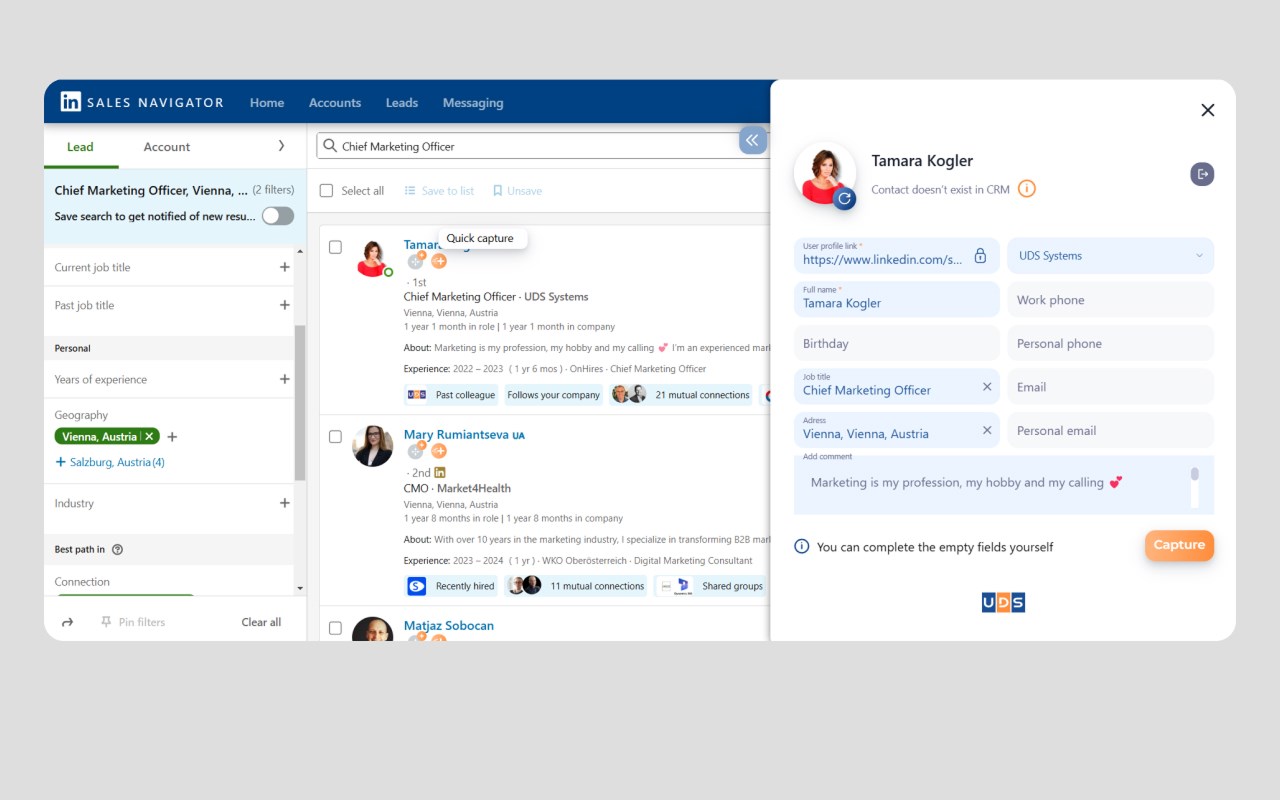Click Recently hired tag on Mary

tap(451, 586)
